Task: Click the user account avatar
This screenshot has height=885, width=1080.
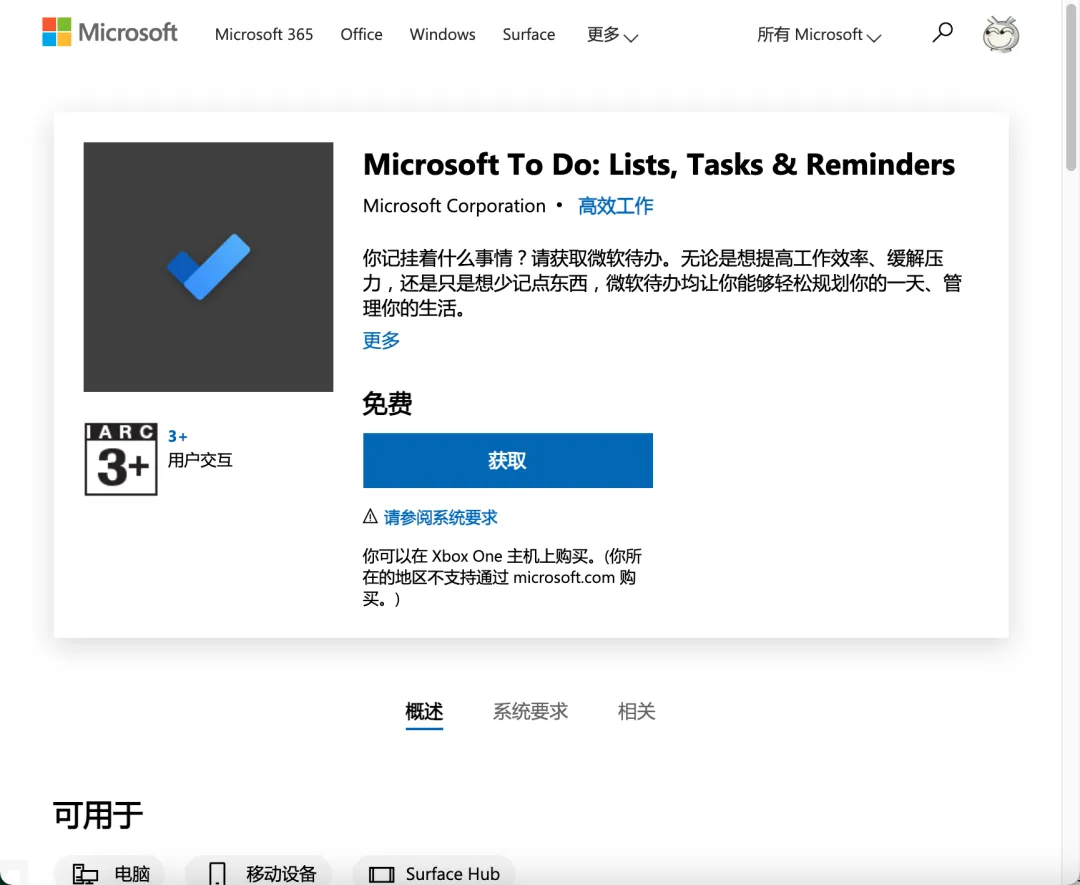Action: [1001, 34]
